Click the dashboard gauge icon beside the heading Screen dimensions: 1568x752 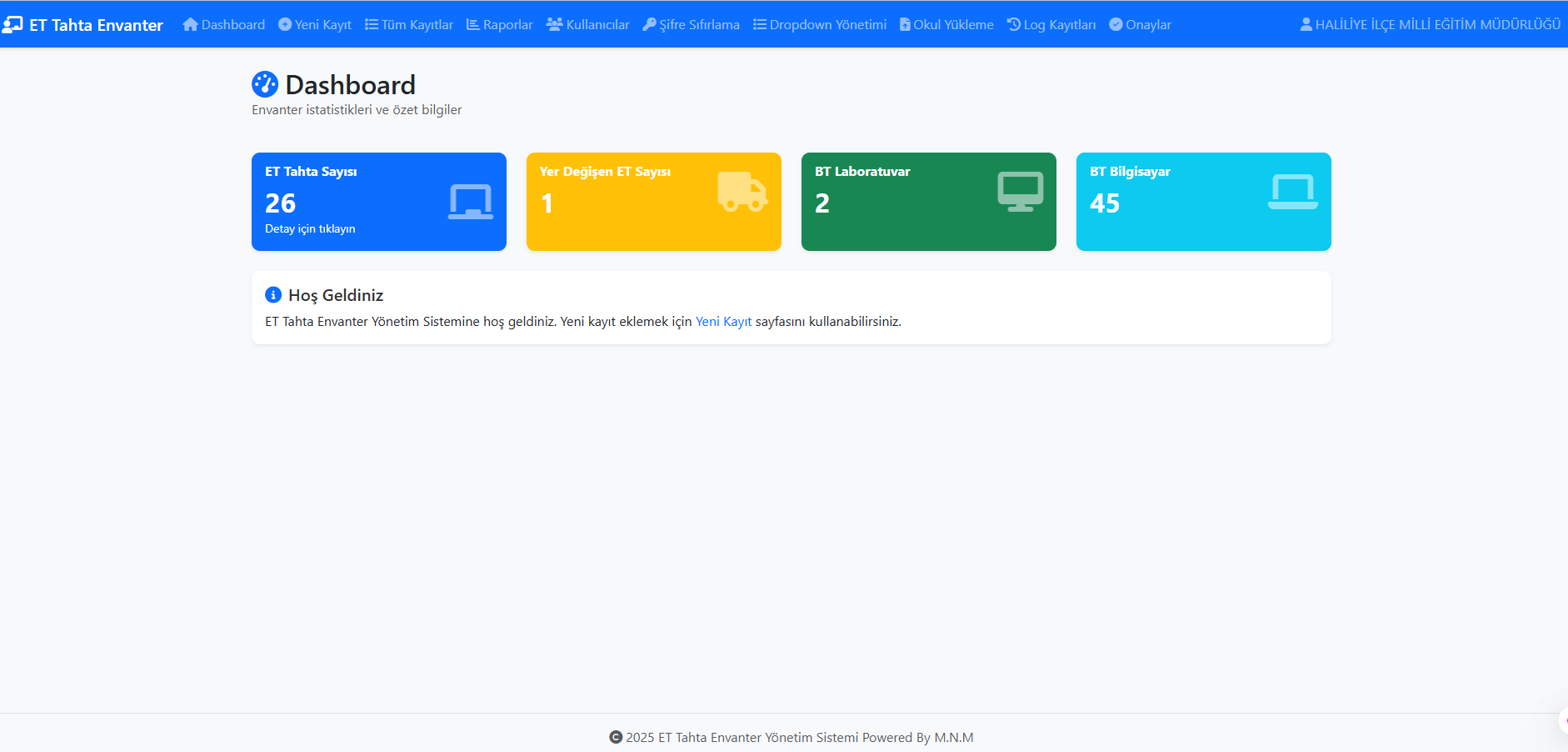[265, 84]
